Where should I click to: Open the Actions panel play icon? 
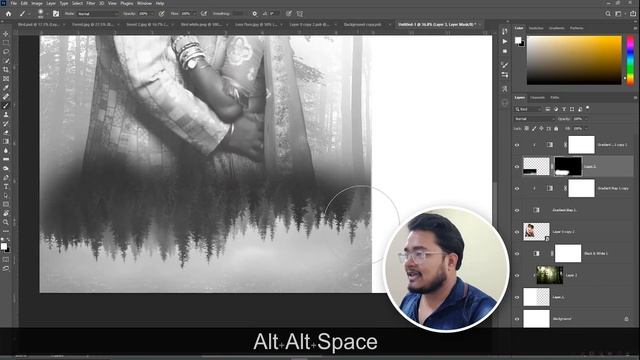tap(505, 41)
